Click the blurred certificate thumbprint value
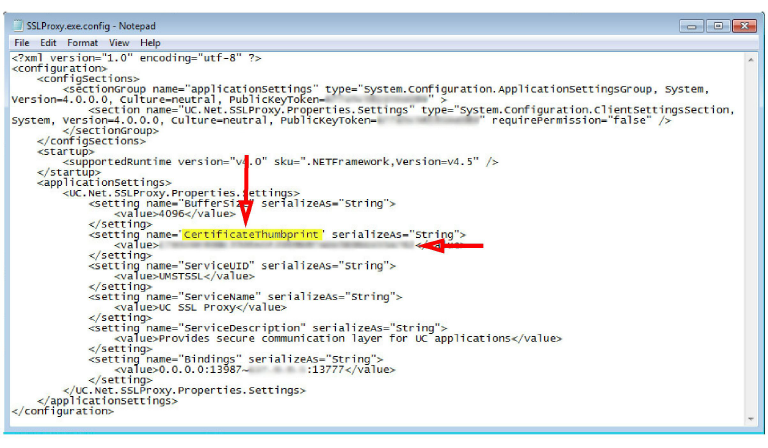The width and height of the screenshot is (768, 448). (x=287, y=245)
